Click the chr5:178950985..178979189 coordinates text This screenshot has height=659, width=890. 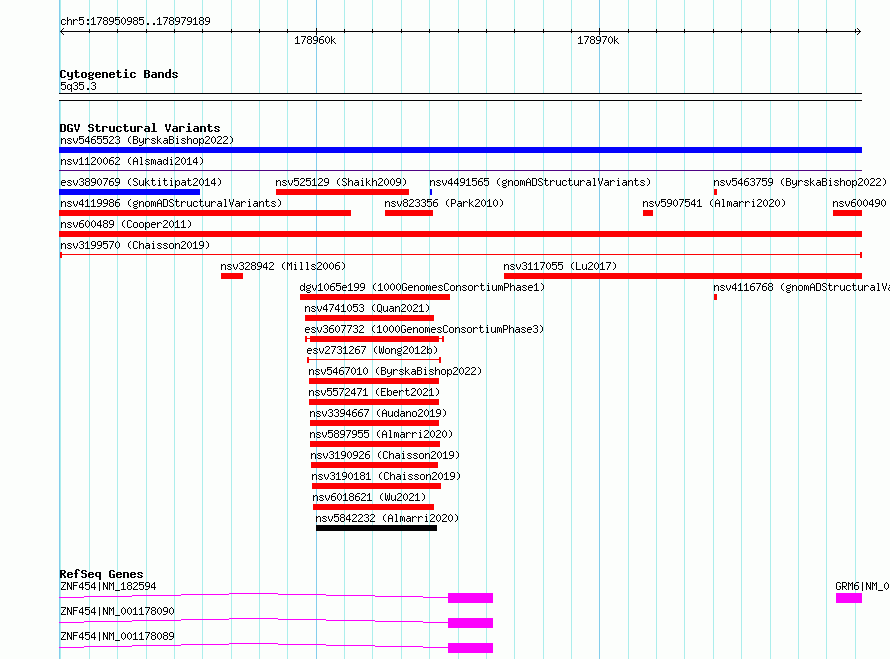pos(135,21)
